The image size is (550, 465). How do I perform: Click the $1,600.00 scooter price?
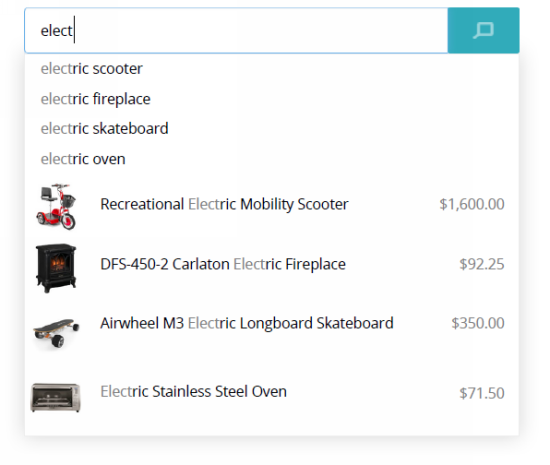[472, 204]
